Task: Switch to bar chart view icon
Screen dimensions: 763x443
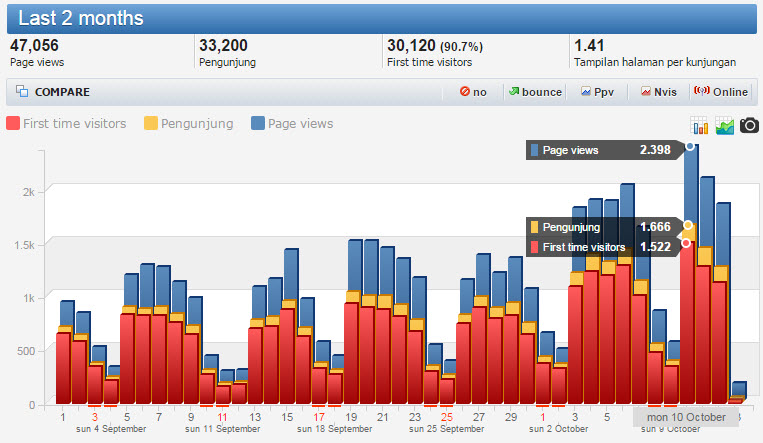Action: pos(699,126)
